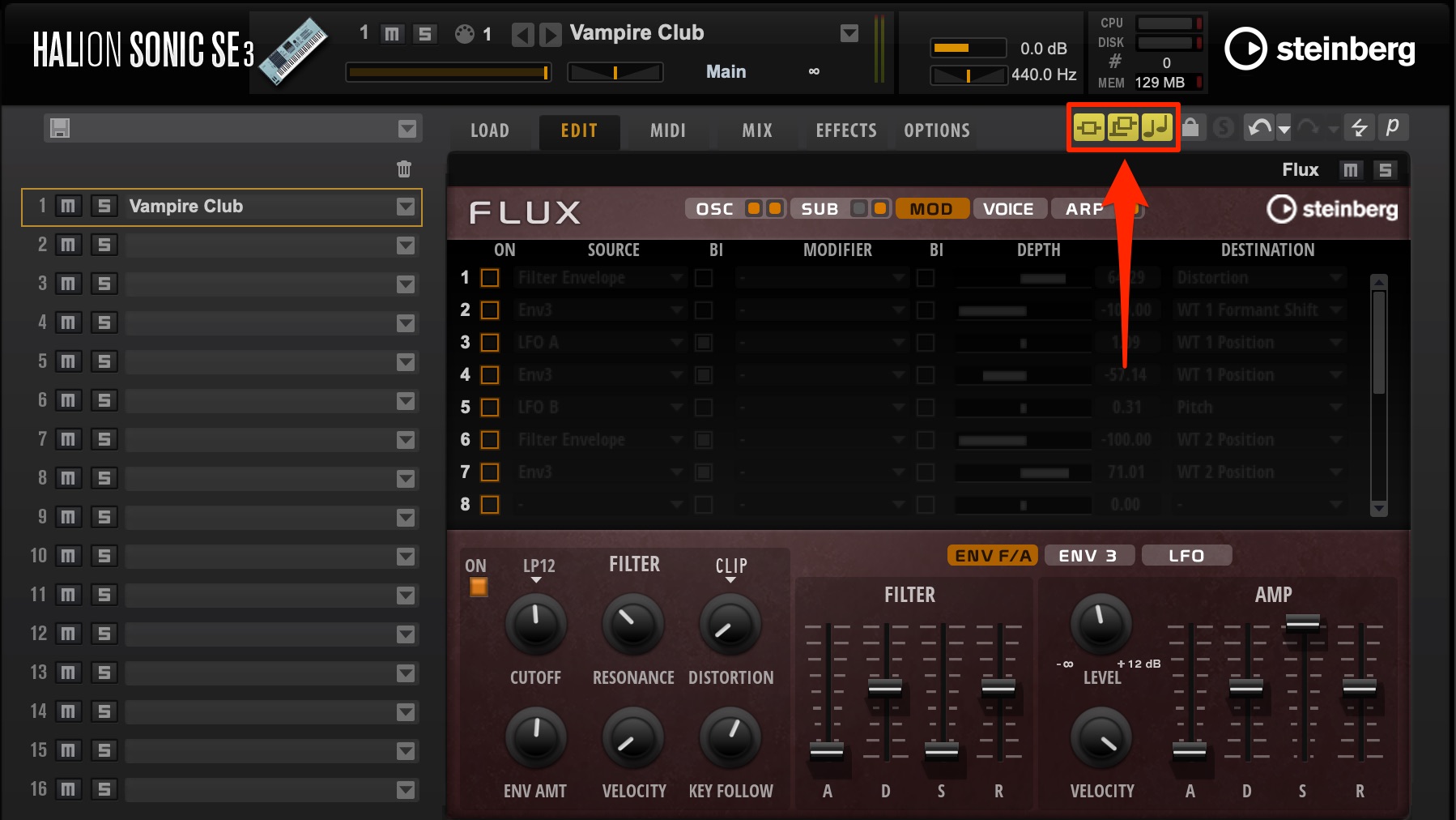Solo slot 1 Vampire Club

pyautogui.click(x=104, y=206)
